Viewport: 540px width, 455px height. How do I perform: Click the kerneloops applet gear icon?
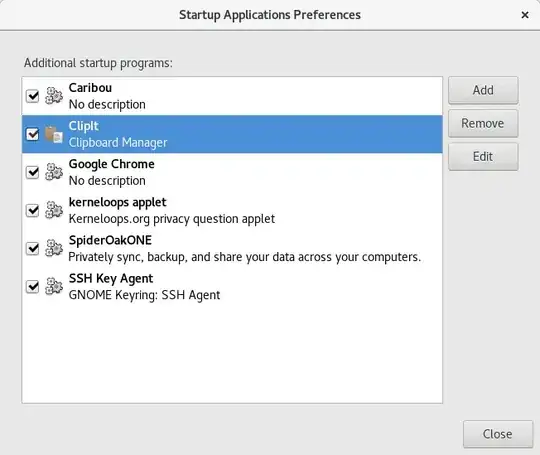[54, 210]
